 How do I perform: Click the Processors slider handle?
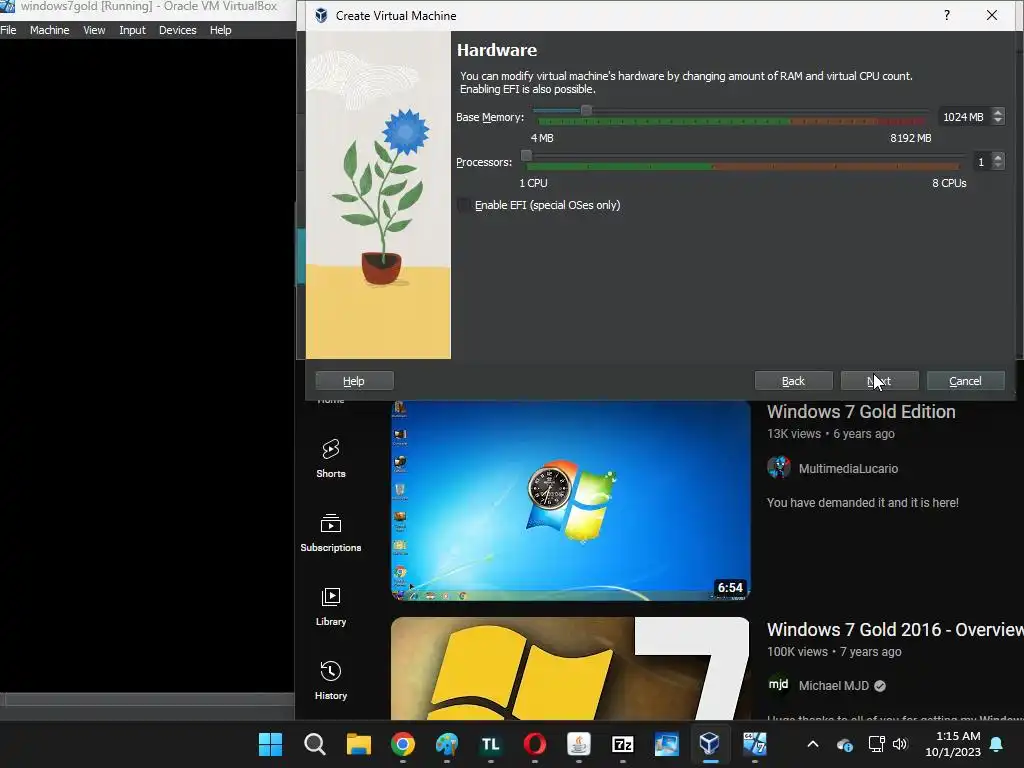(526, 155)
